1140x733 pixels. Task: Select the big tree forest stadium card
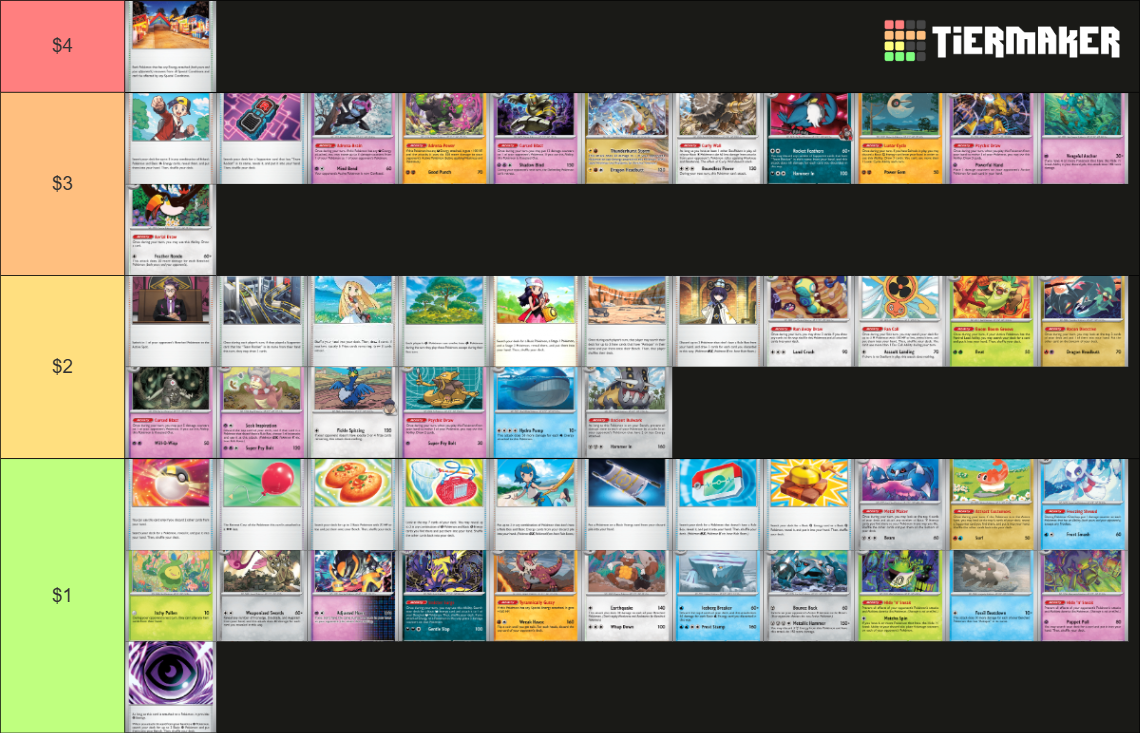tap(444, 321)
